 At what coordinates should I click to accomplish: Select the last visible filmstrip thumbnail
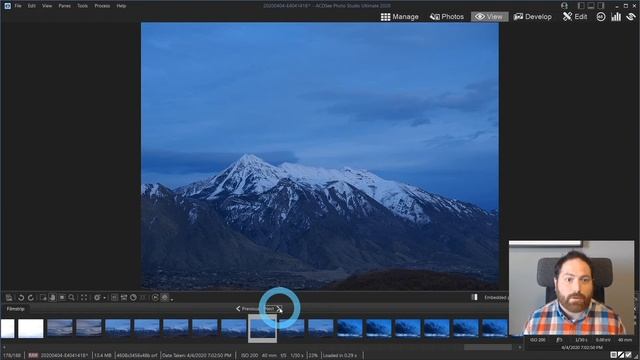(494, 328)
